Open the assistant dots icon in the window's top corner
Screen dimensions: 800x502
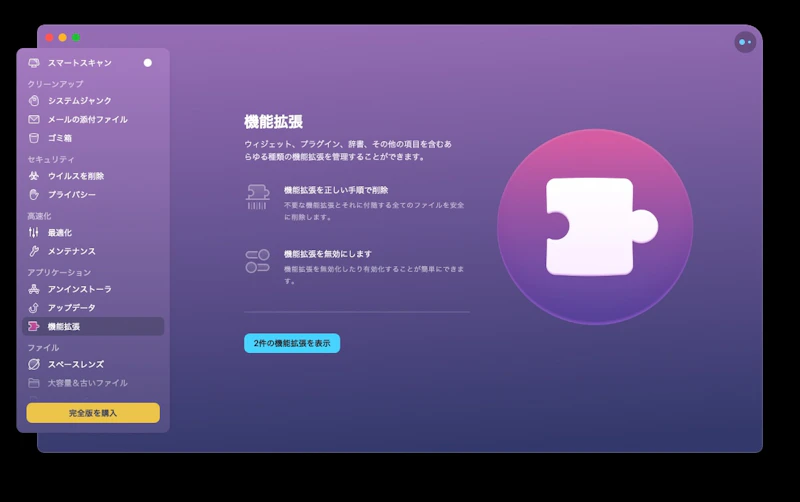coord(745,42)
